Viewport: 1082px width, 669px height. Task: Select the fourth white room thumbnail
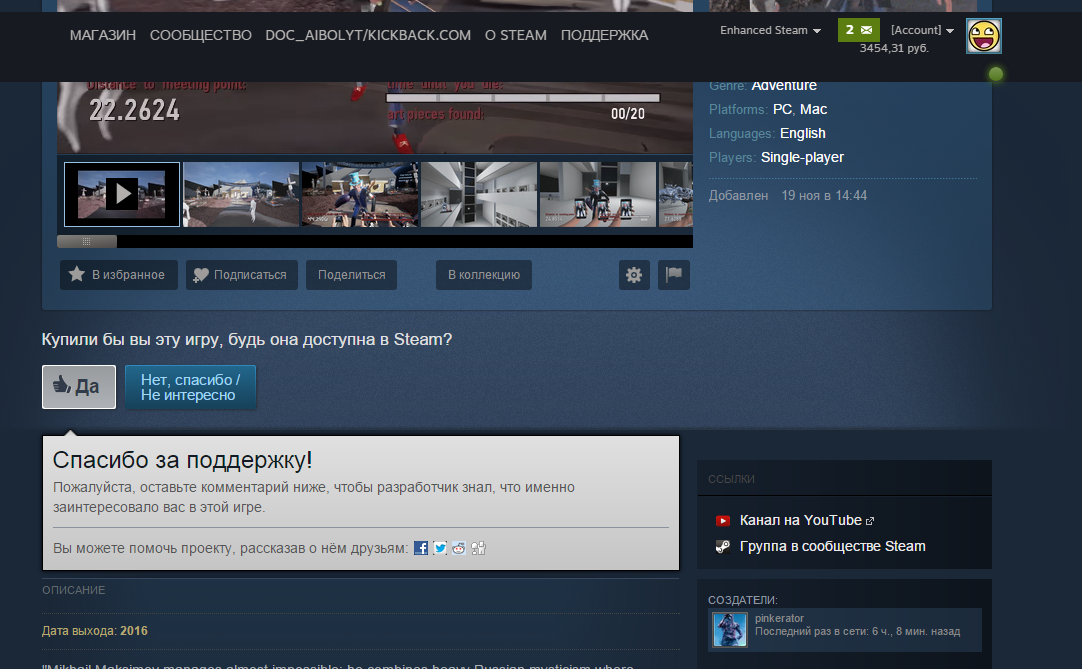[479, 194]
